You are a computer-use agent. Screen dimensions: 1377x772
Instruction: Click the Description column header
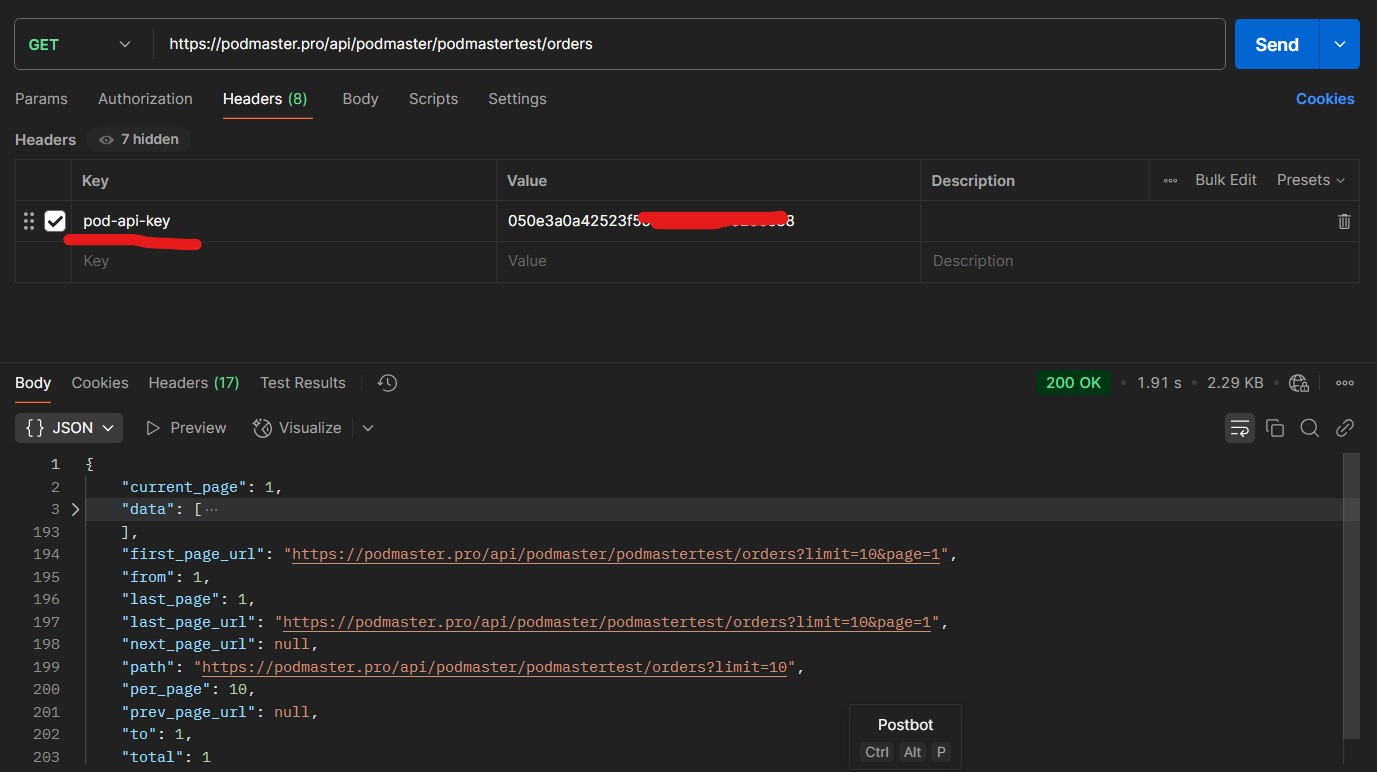pos(973,181)
